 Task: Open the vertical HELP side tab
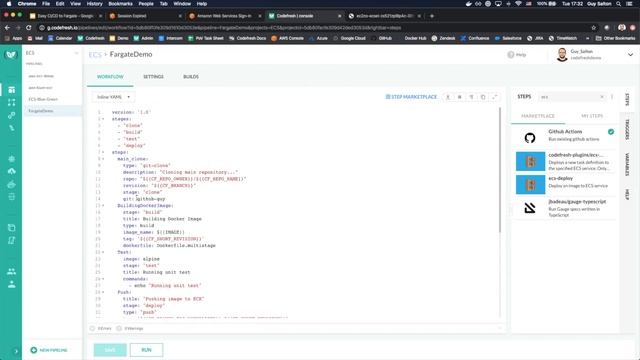(627, 194)
